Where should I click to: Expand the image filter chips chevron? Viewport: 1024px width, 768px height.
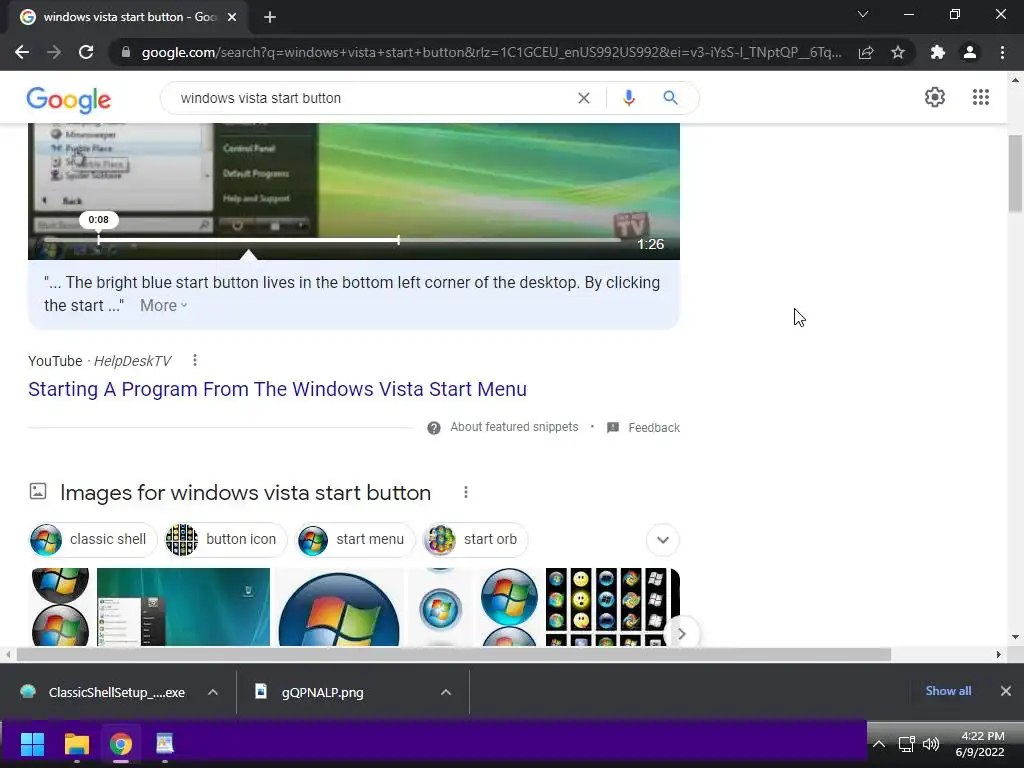click(663, 540)
